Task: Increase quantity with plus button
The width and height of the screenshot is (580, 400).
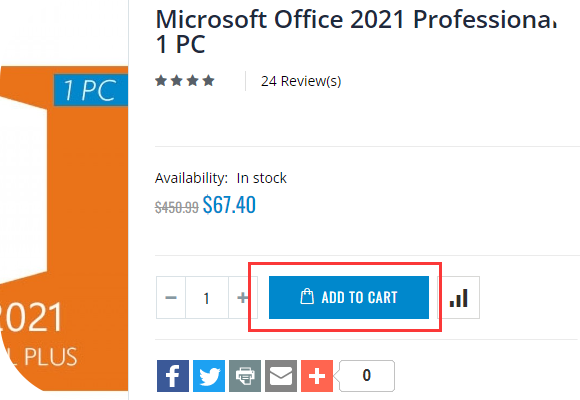Action: pyautogui.click(x=242, y=298)
